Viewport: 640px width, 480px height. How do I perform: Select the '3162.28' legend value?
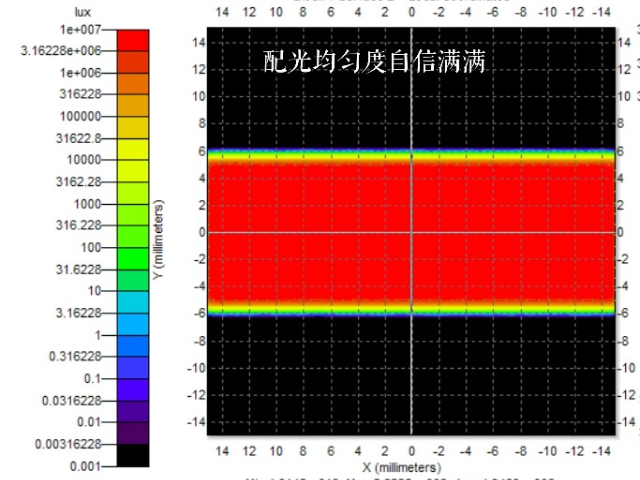[x=79, y=182]
